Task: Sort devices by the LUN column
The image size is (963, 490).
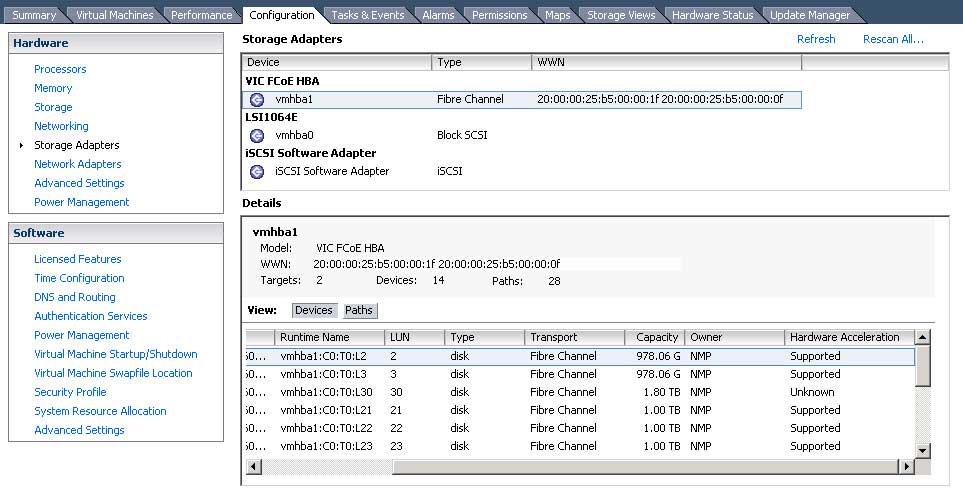Action: pos(415,338)
